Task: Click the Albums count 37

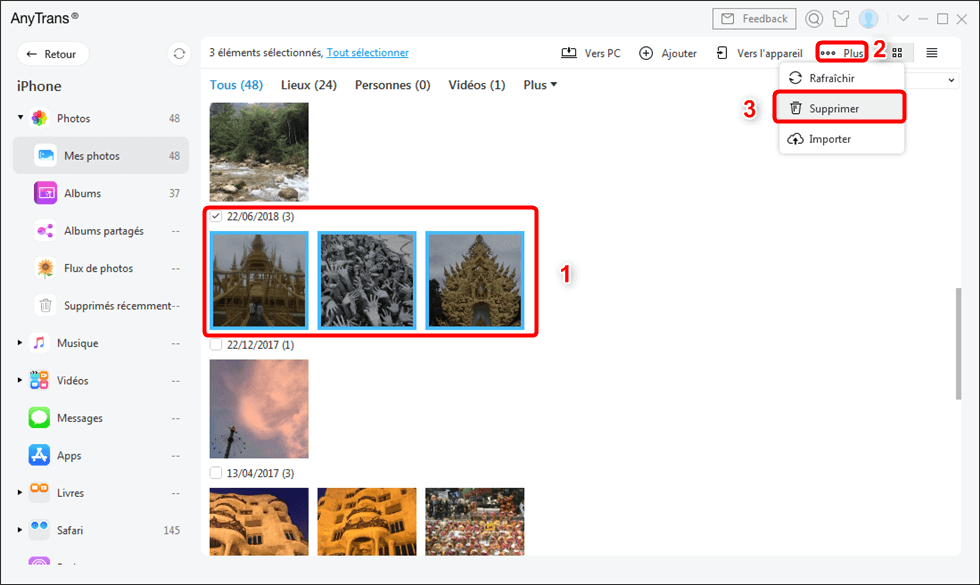Action: [174, 193]
